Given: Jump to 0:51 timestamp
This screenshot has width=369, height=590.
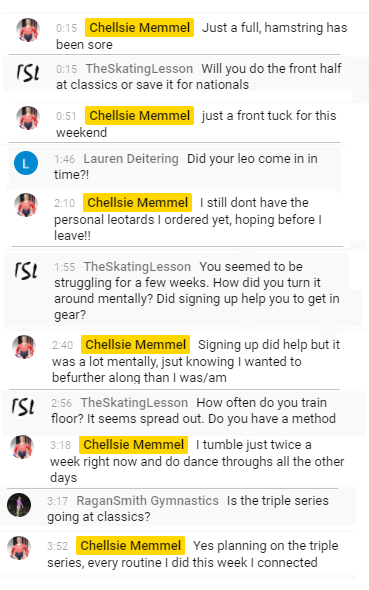Looking at the screenshot, I should [x=66, y=116].
